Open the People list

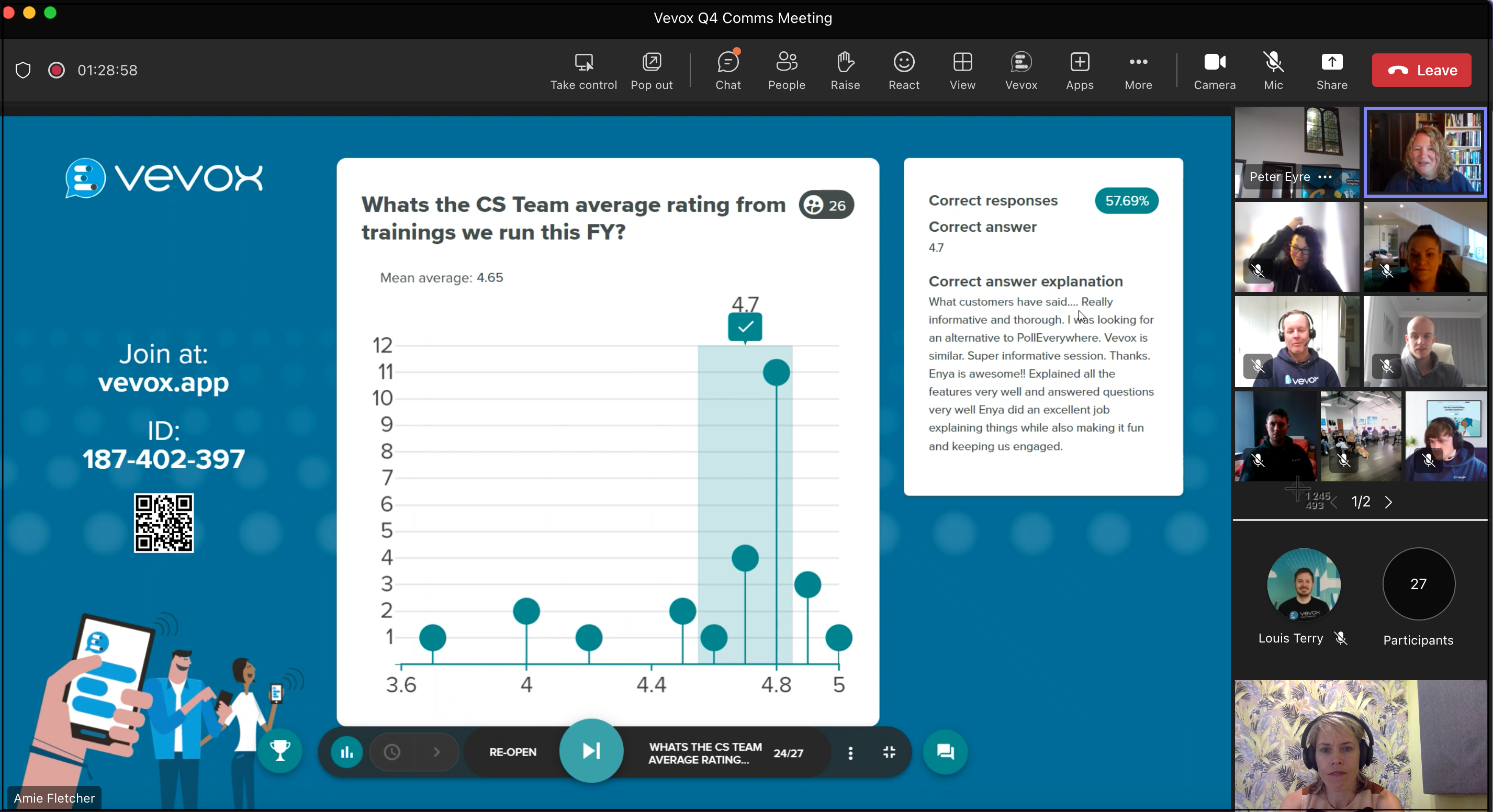pyautogui.click(x=787, y=70)
